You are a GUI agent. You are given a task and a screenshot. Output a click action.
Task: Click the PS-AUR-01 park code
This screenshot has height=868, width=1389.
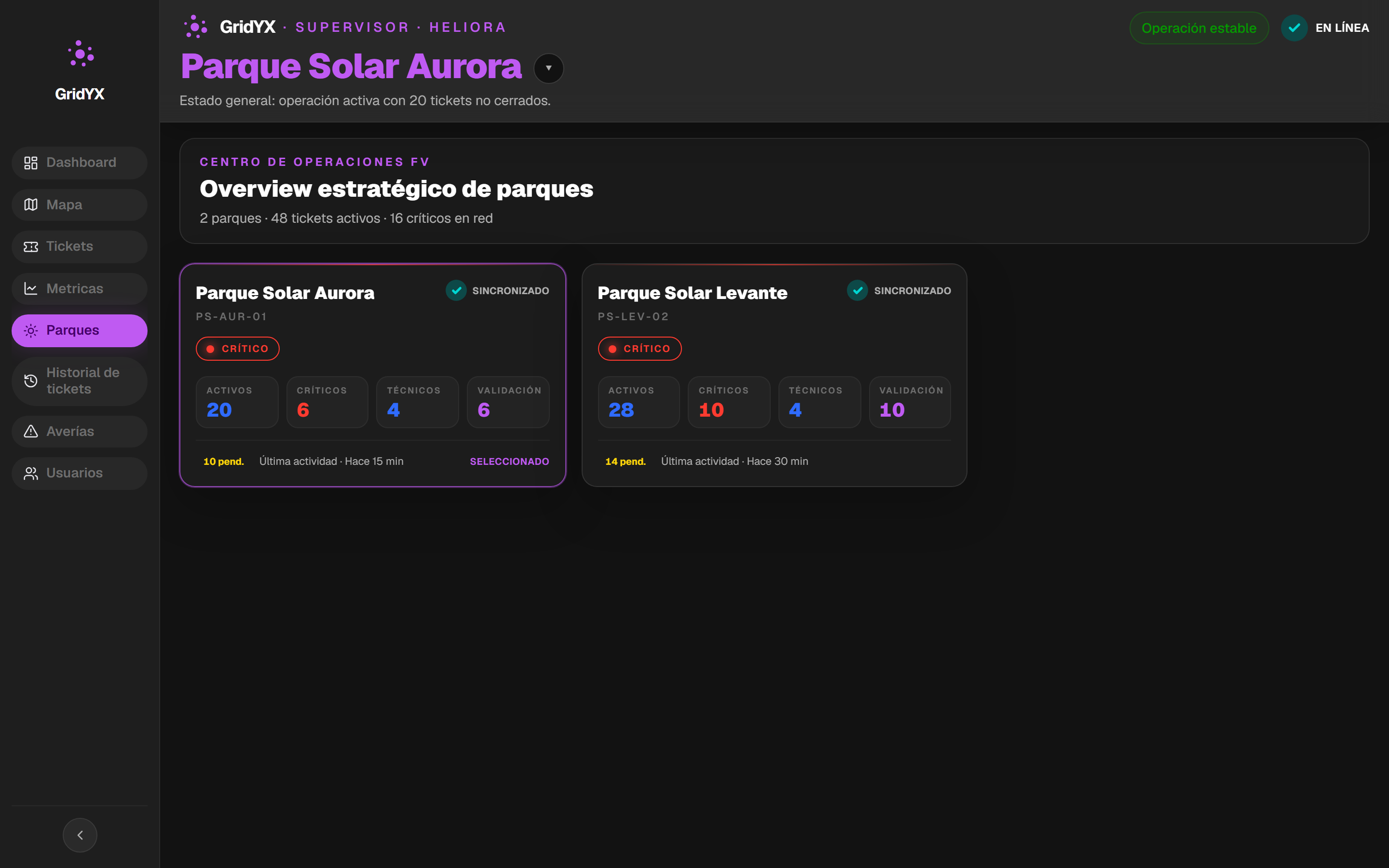tap(231, 316)
